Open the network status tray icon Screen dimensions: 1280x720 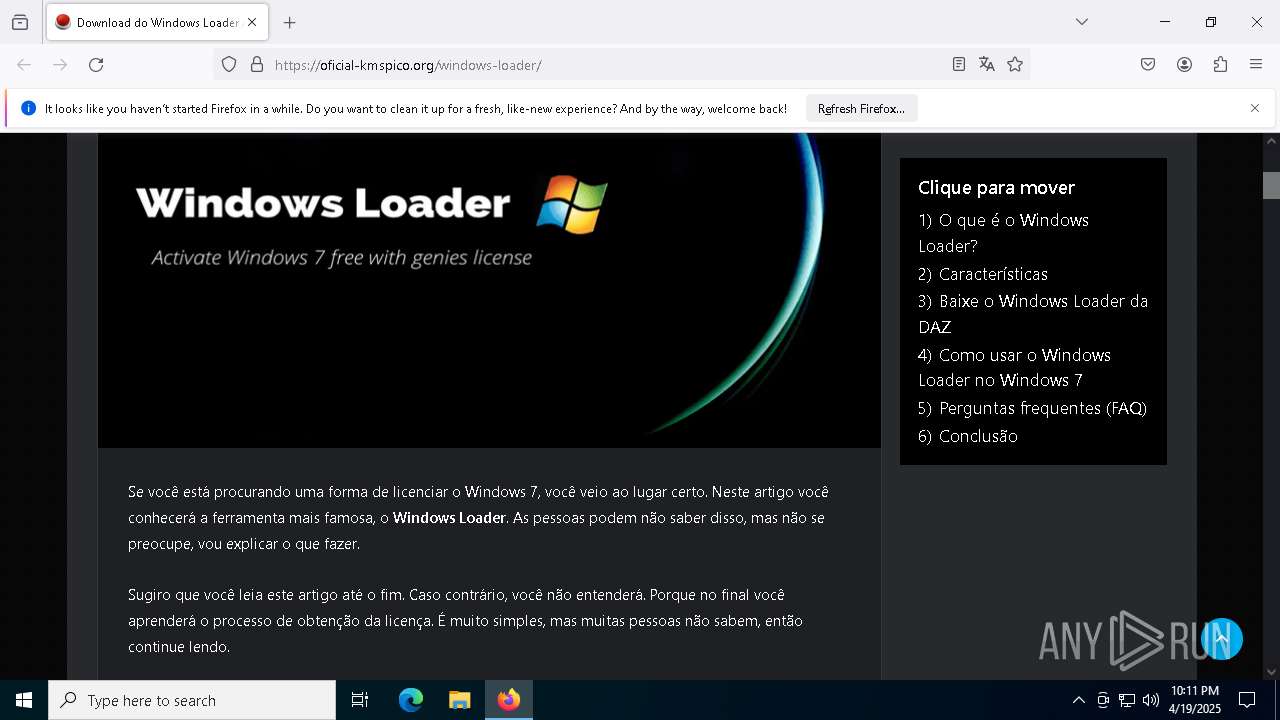1127,700
